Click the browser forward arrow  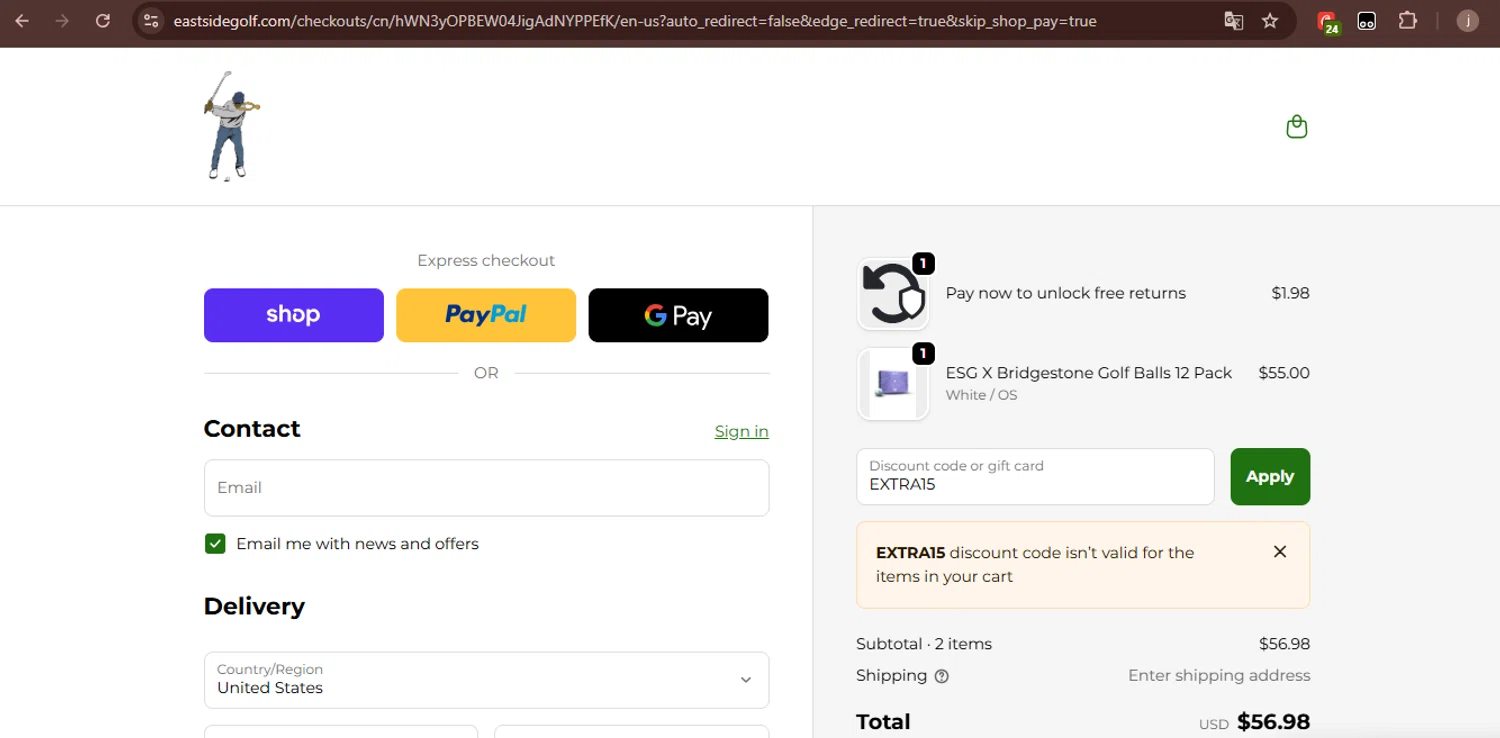(x=62, y=21)
